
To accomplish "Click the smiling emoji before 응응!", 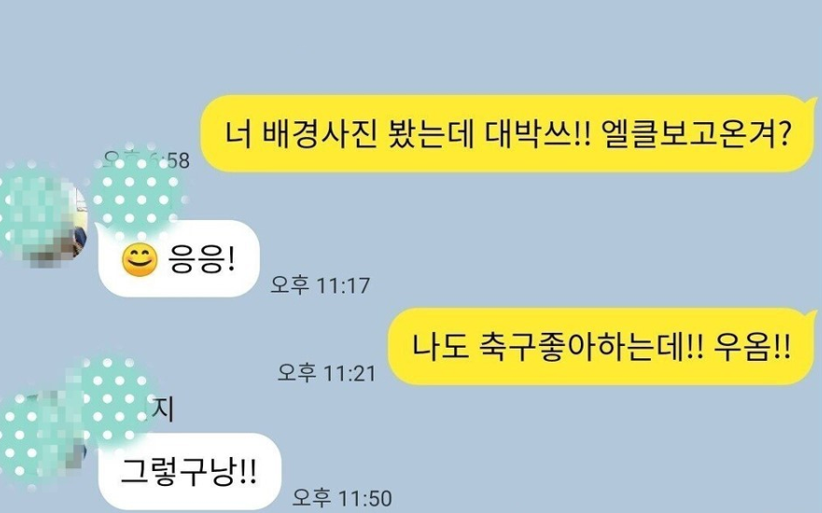I will 139,260.
